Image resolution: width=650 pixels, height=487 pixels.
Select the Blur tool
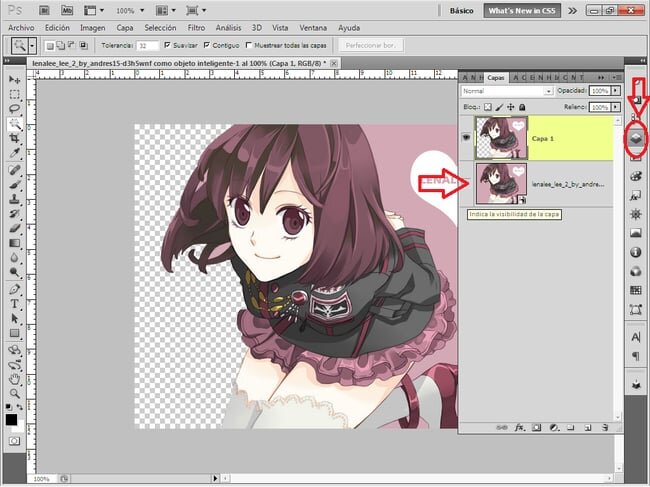pos(15,258)
